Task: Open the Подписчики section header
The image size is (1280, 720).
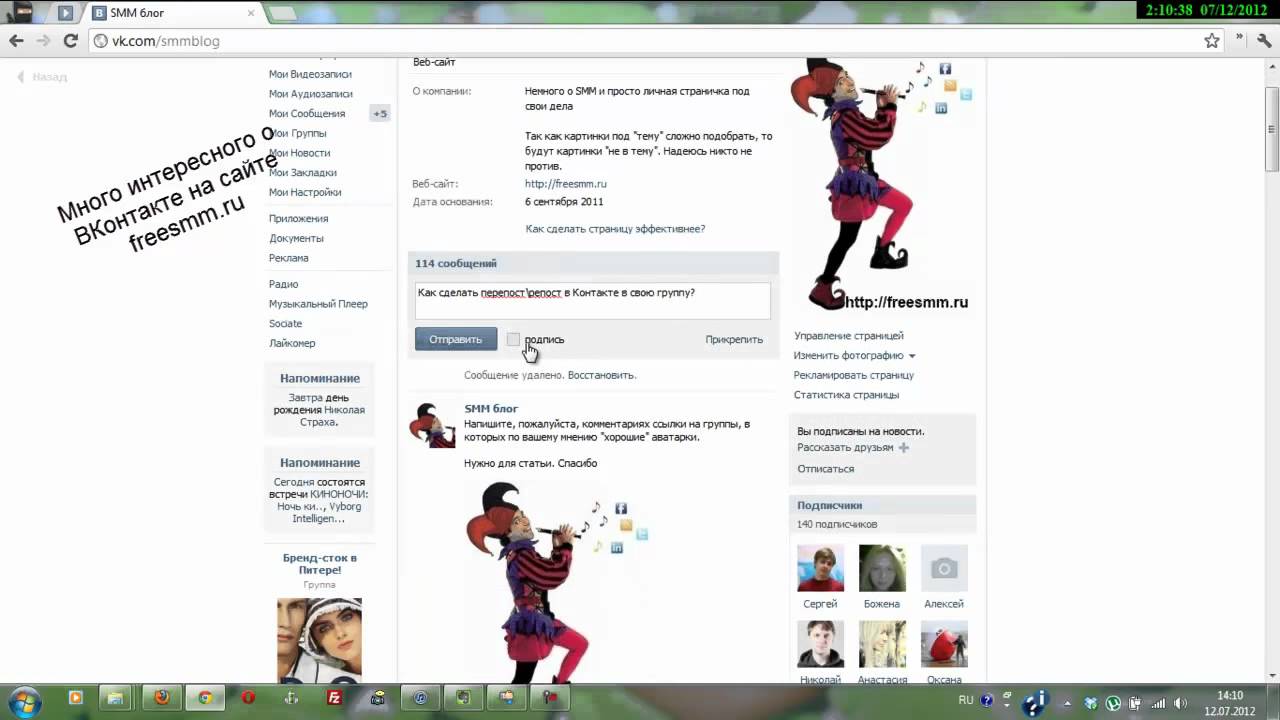Action: click(x=882, y=505)
